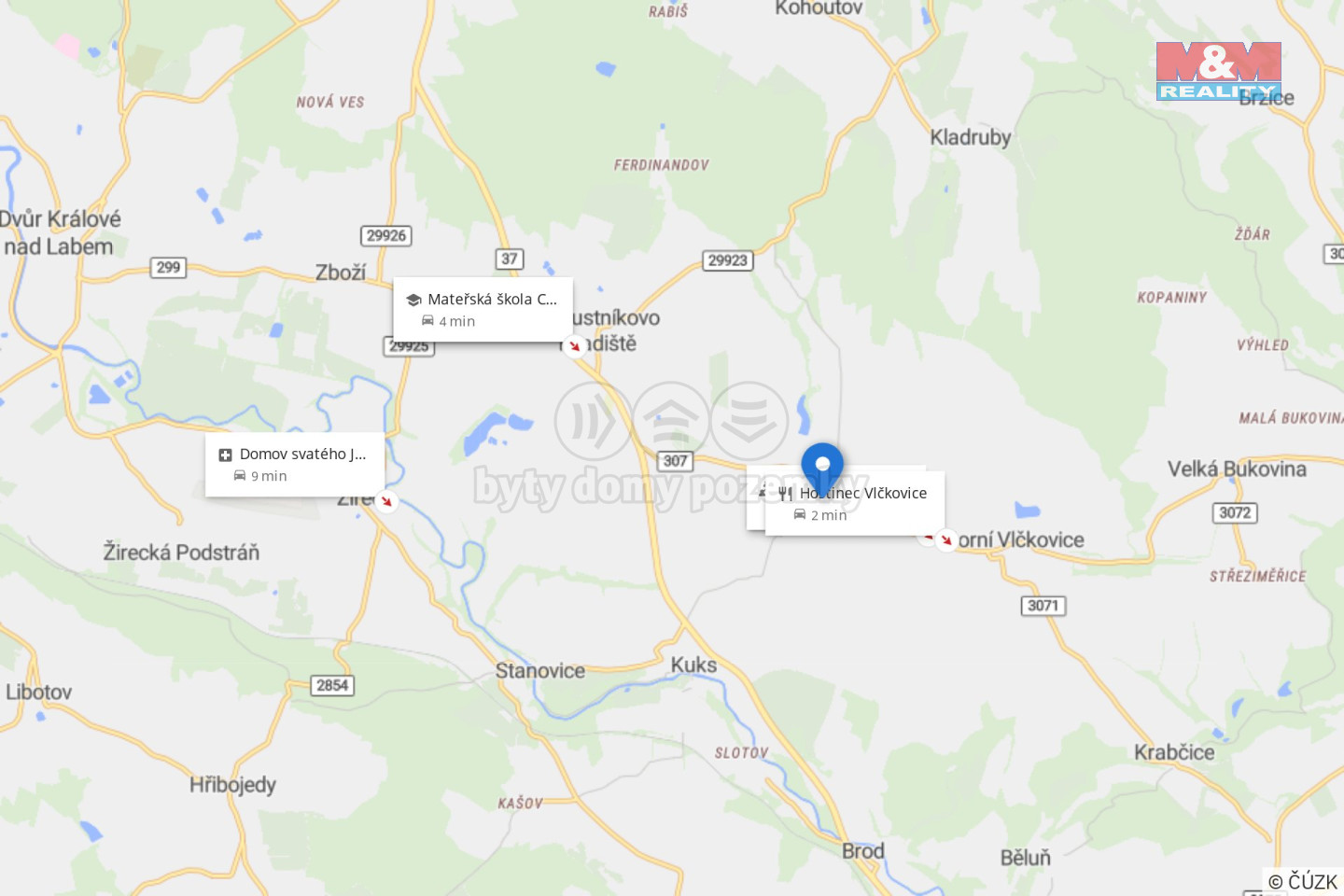Click the ČÚZK copyright link
The height and width of the screenshot is (896, 1344).
pyautogui.click(x=1303, y=881)
